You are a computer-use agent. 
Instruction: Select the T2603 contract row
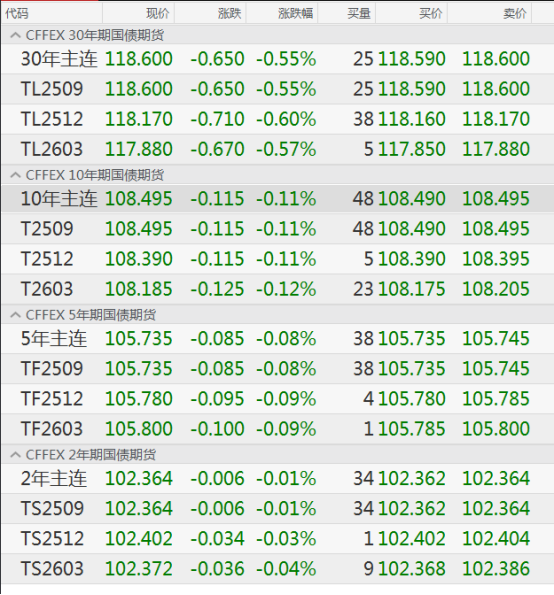click(277, 289)
